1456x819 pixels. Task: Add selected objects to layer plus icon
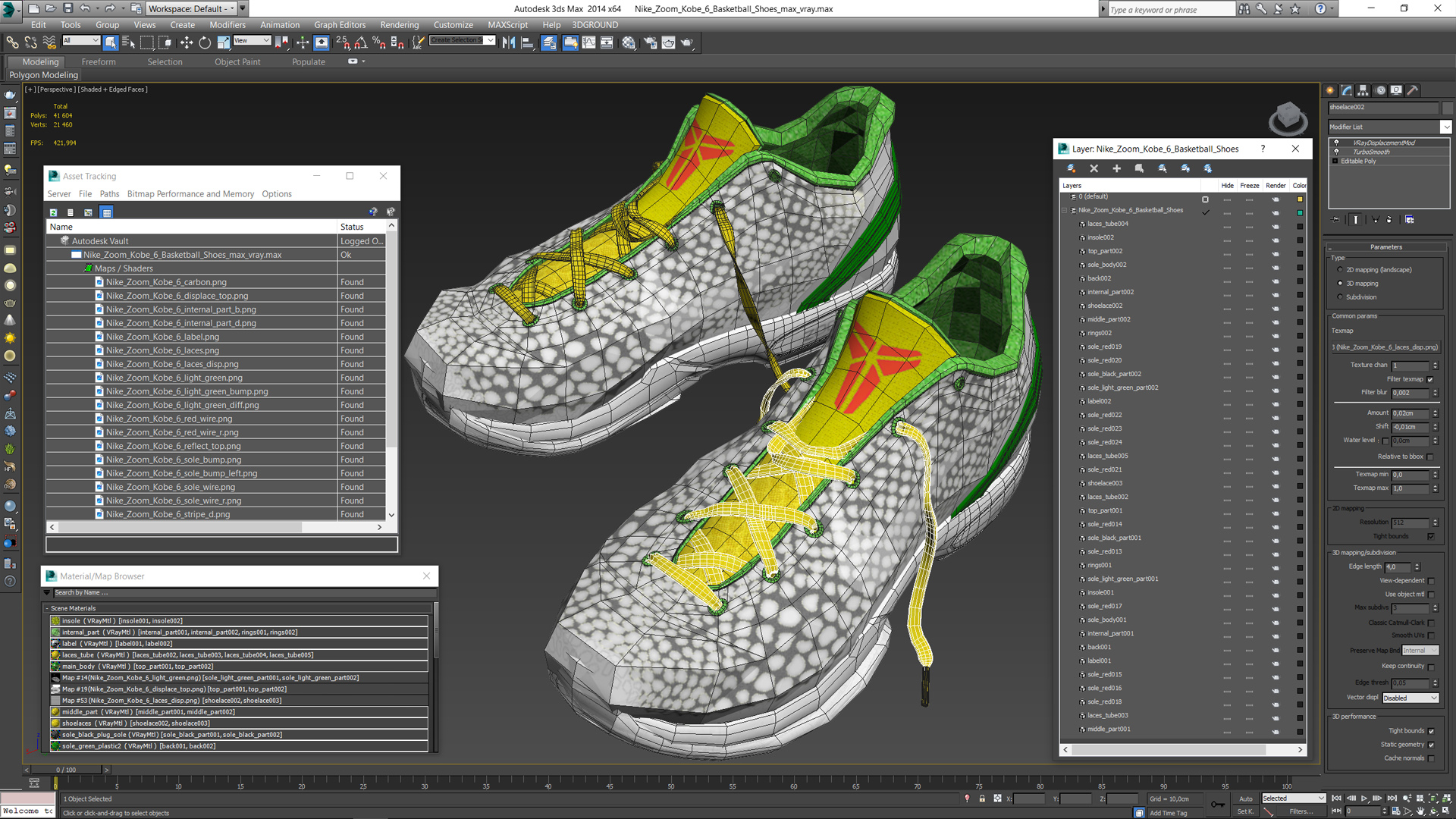tap(1116, 168)
